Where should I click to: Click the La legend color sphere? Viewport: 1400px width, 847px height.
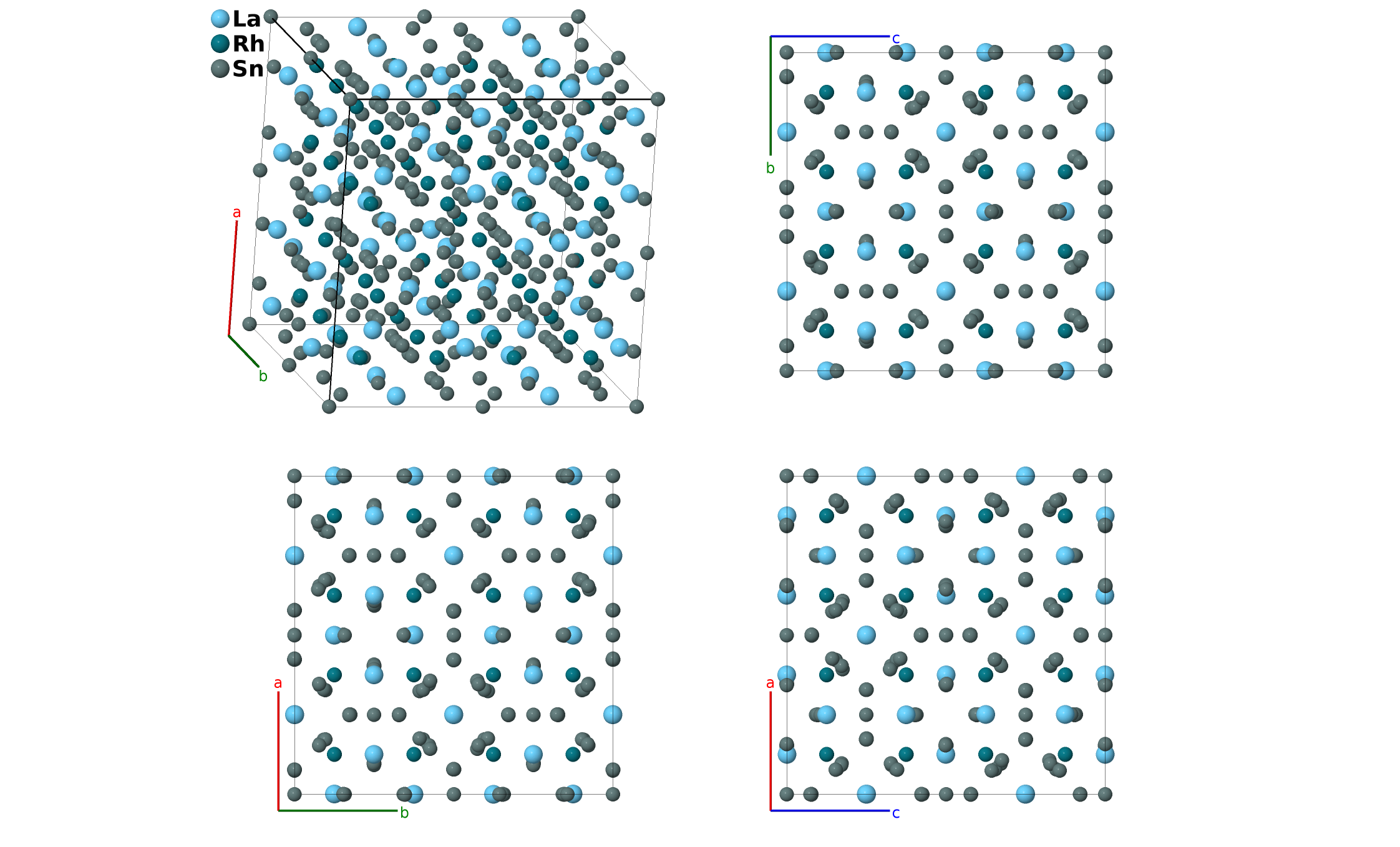point(220,19)
